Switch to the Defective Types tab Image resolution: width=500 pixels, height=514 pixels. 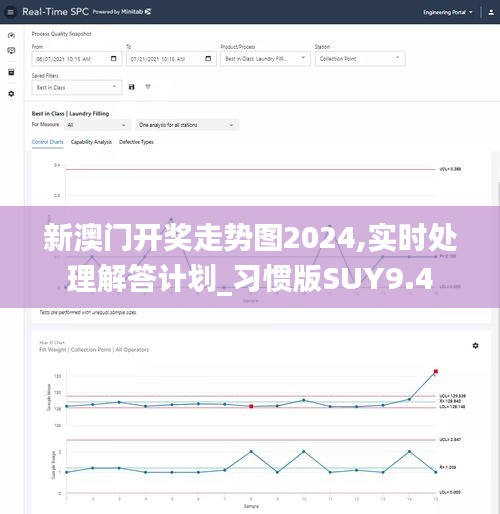tap(136, 142)
